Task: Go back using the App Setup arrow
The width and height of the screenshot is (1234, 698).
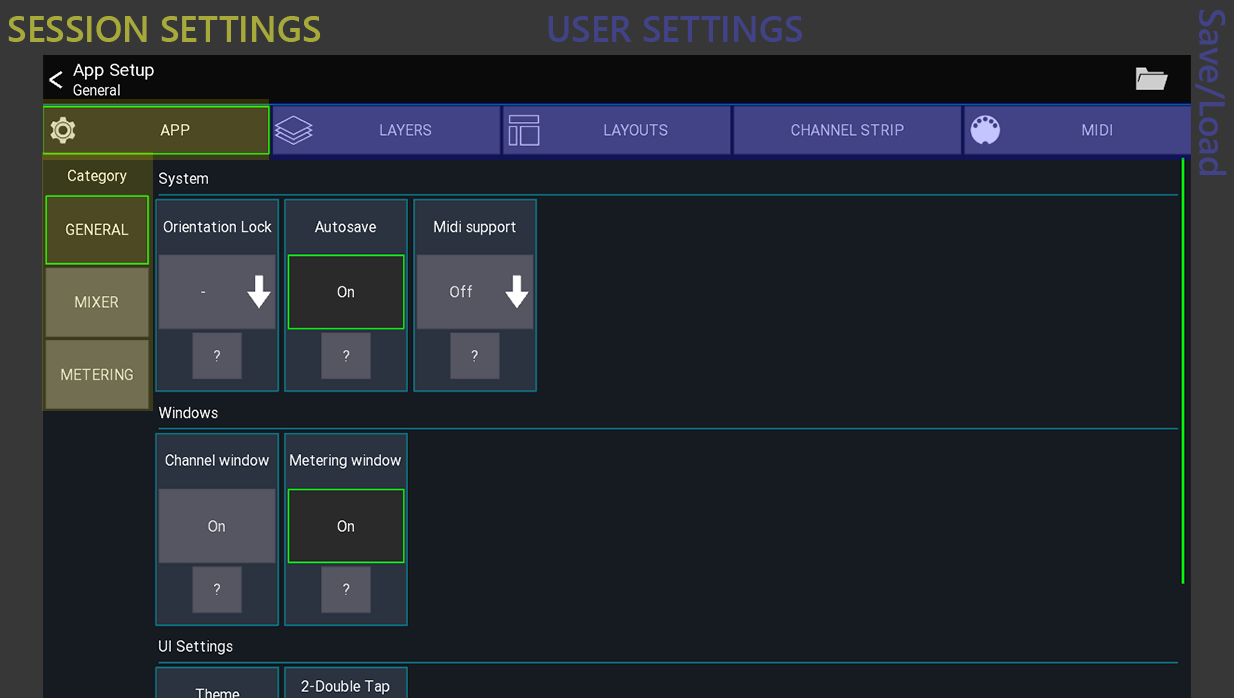Action: (x=56, y=79)
